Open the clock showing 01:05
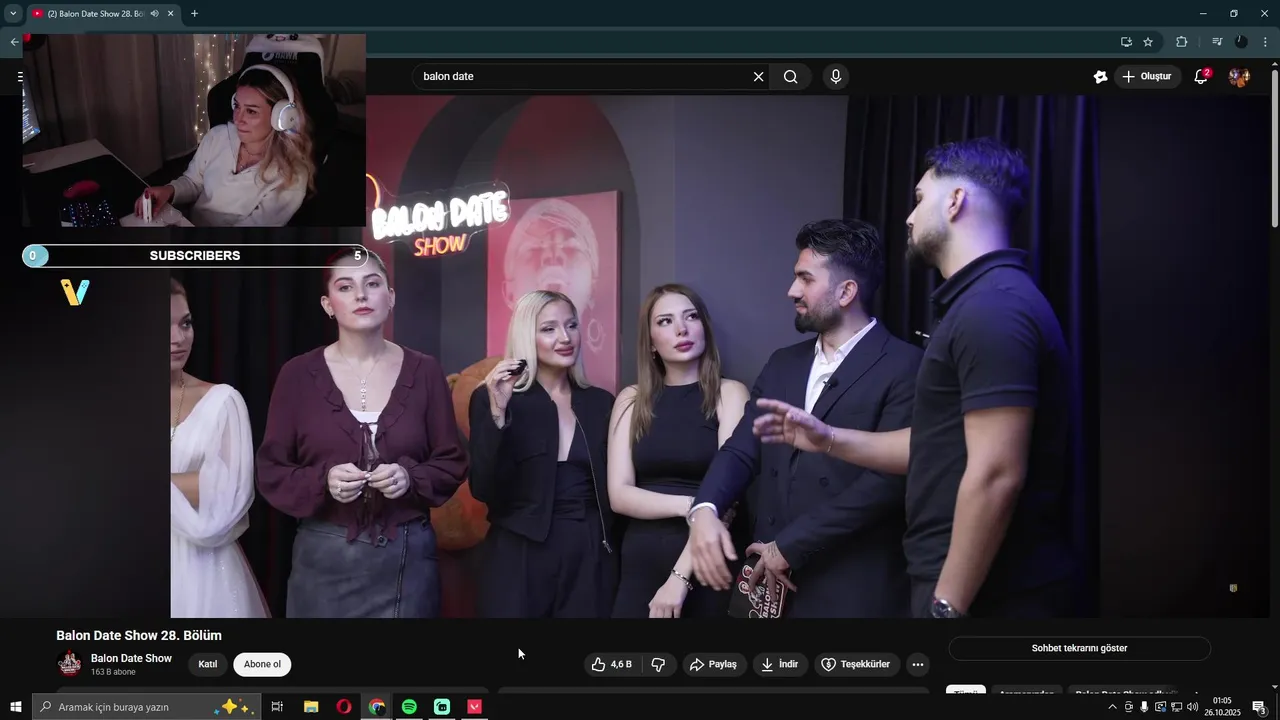The width and height of the screenshot is (1280, 720). (1222, 707)
